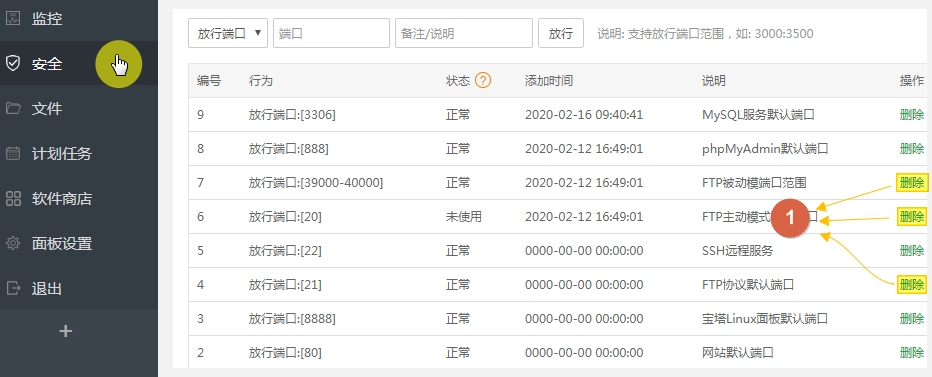This screenshot has height=377, width=932.
Task: Click the calendar icon beside 计划任务
Action: [12, 153]
